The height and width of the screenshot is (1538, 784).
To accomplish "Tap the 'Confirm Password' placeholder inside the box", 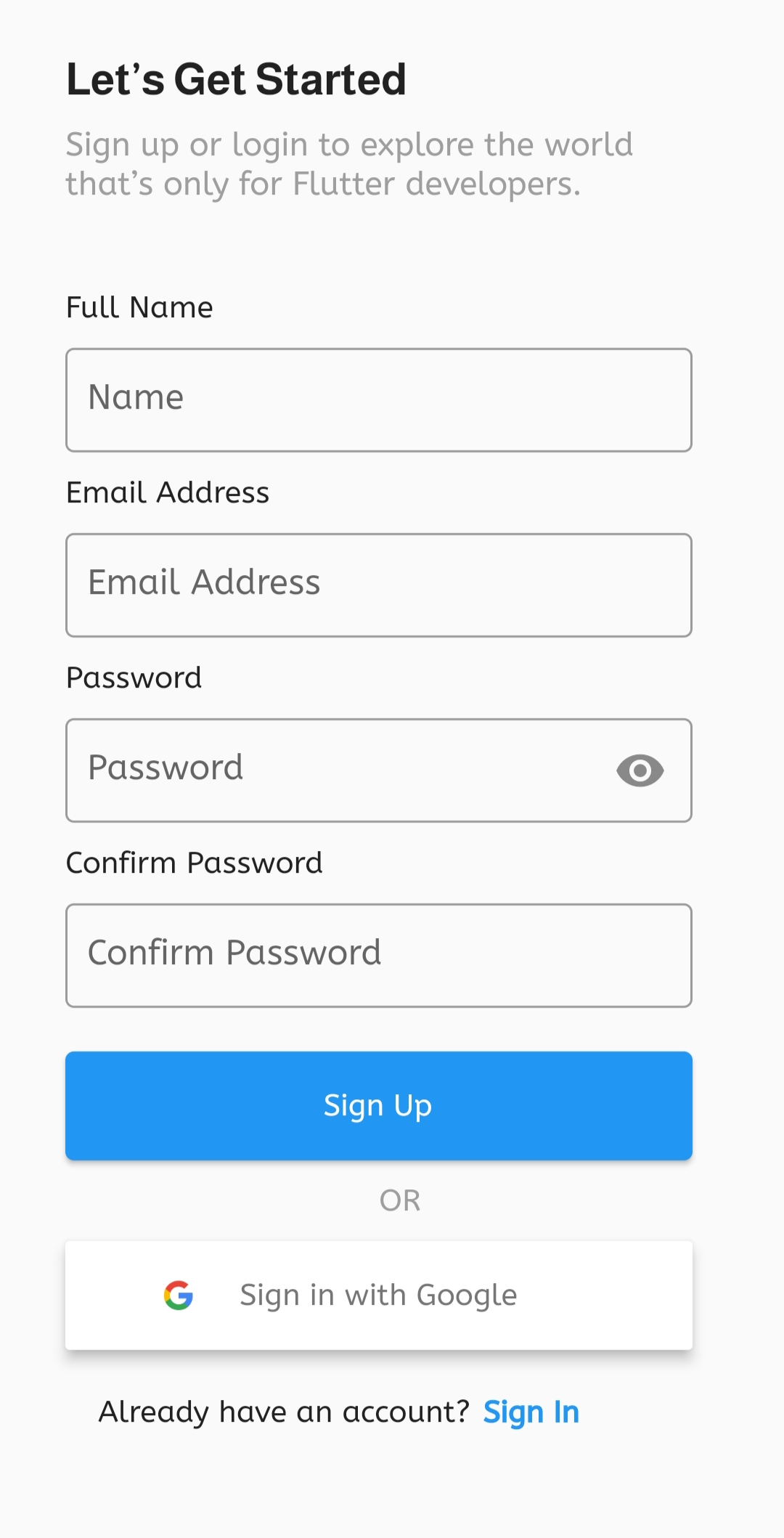I will (x=234, y=953).
